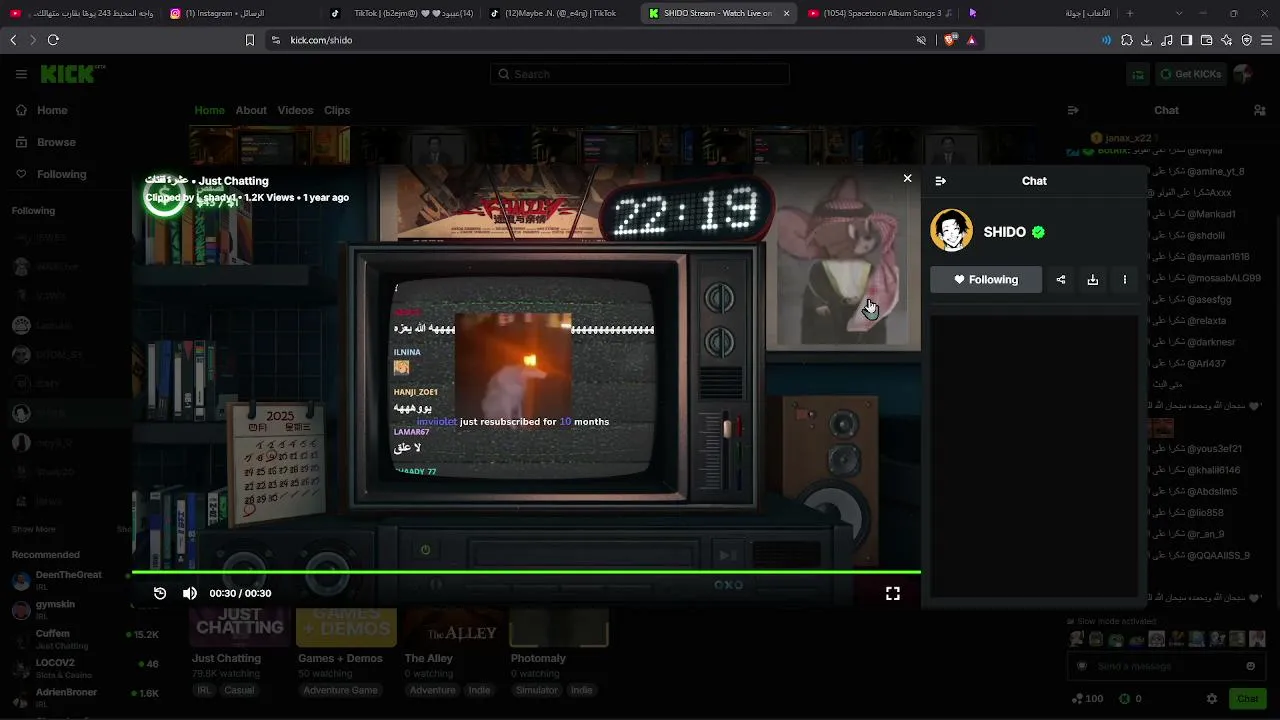Replay the clip from the start
Screen dimensions: 1280x720
[x=160, y=593]
